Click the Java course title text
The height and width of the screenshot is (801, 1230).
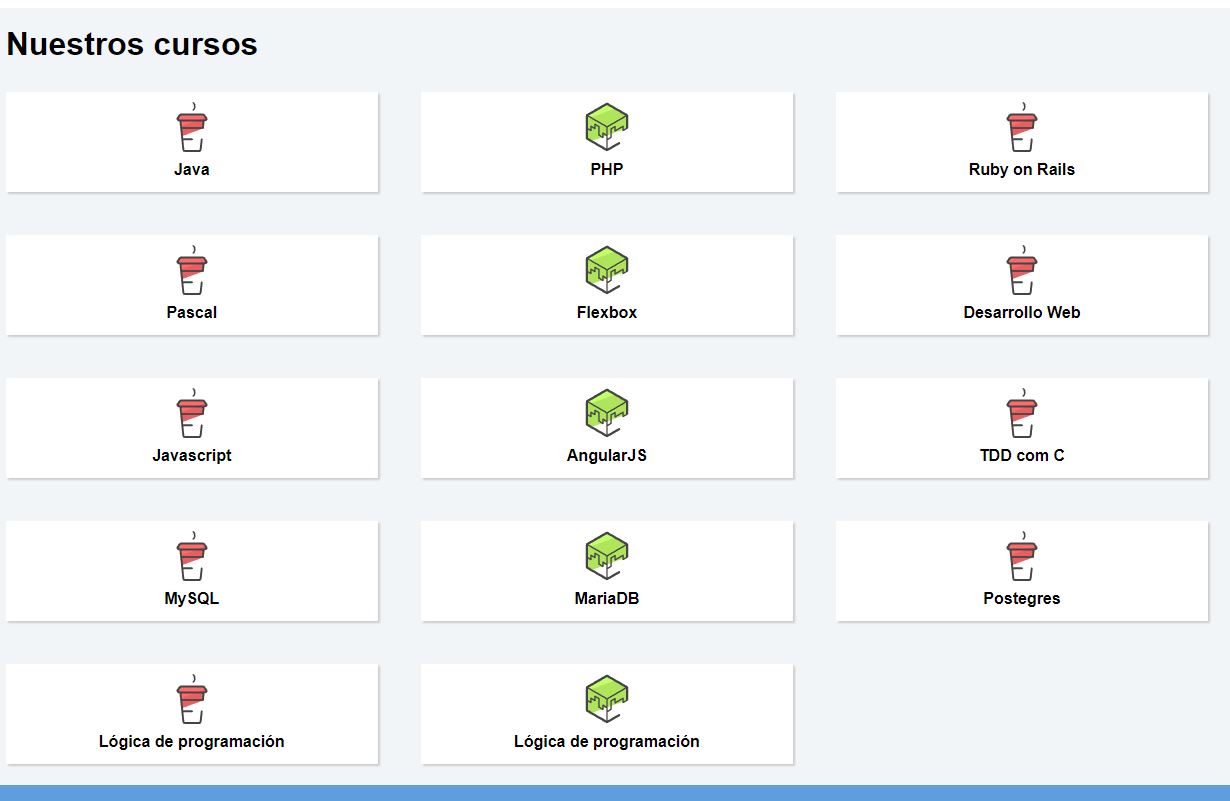point(192,170)
